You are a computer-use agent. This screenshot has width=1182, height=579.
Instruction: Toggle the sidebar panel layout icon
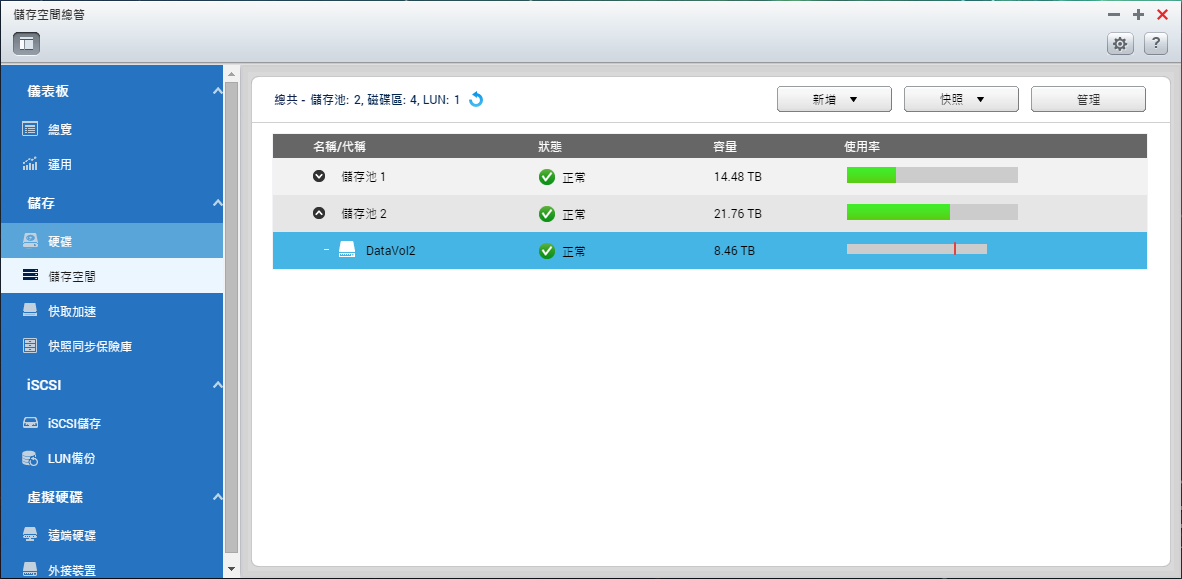click(x=26, y=43)
